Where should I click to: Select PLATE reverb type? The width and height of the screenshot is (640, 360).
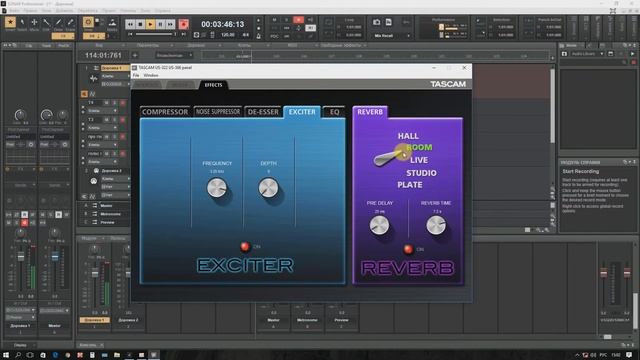(x=410, y=185)
